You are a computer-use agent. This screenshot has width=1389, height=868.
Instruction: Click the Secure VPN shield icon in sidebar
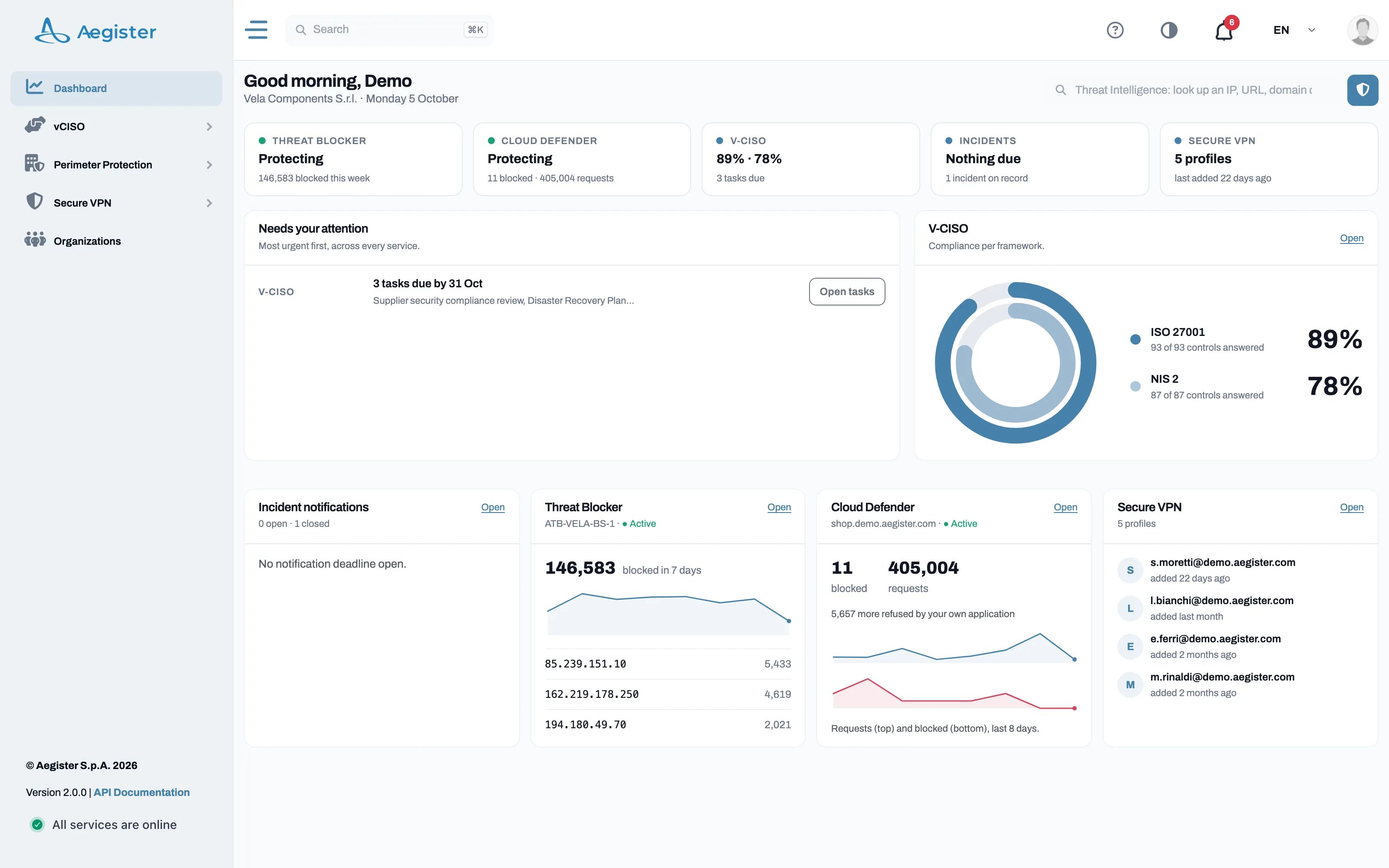[x=34, y=201]
